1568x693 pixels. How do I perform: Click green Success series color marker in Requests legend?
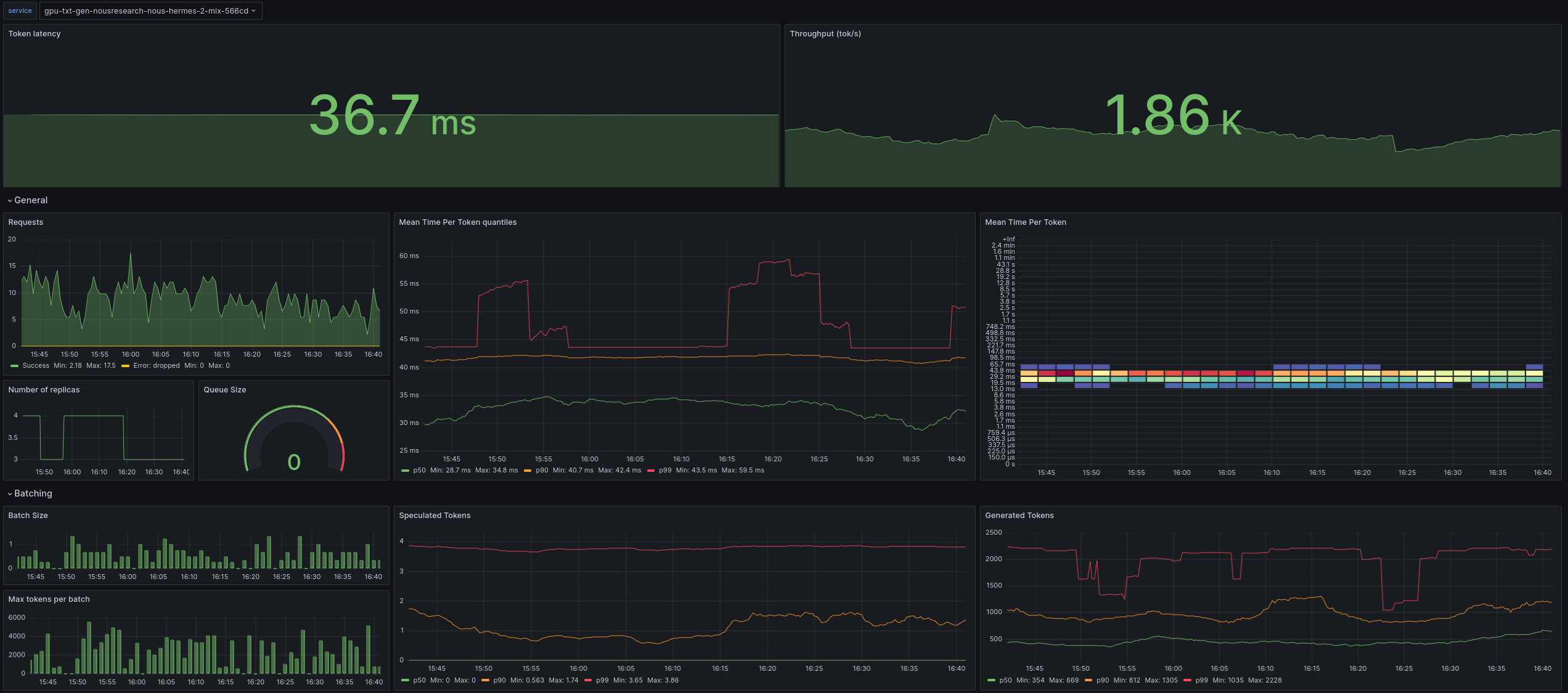point(14,366)
